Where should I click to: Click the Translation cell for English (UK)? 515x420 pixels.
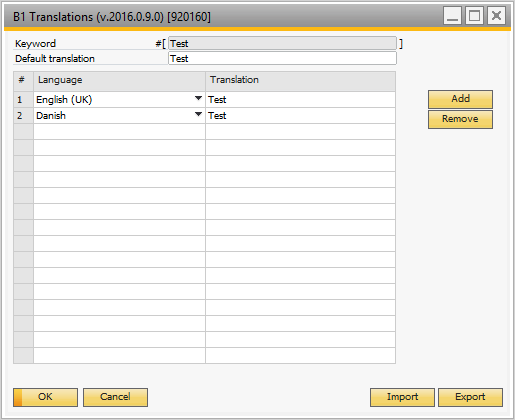point(300,99)
